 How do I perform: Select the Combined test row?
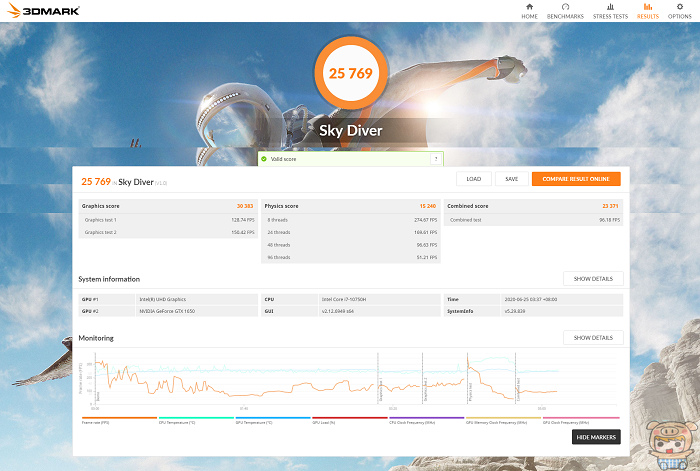[x=533, y=220]
